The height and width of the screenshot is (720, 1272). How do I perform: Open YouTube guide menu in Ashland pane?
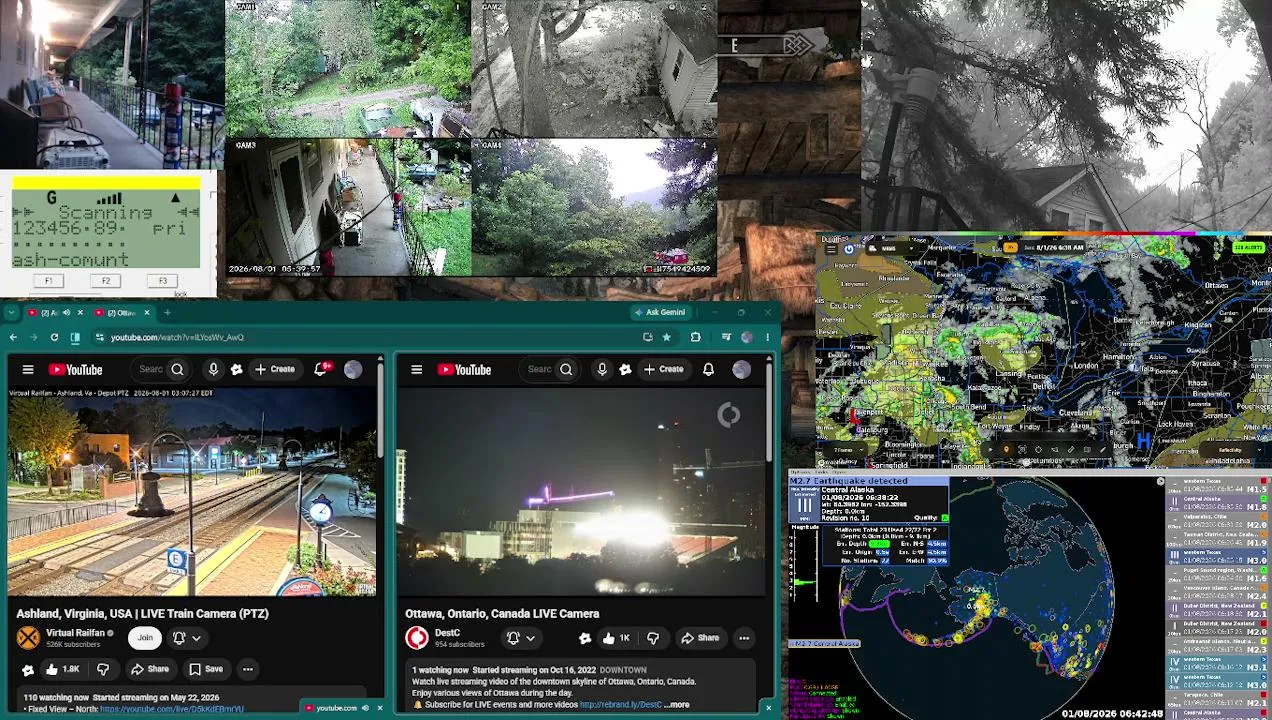coord(28,370)
